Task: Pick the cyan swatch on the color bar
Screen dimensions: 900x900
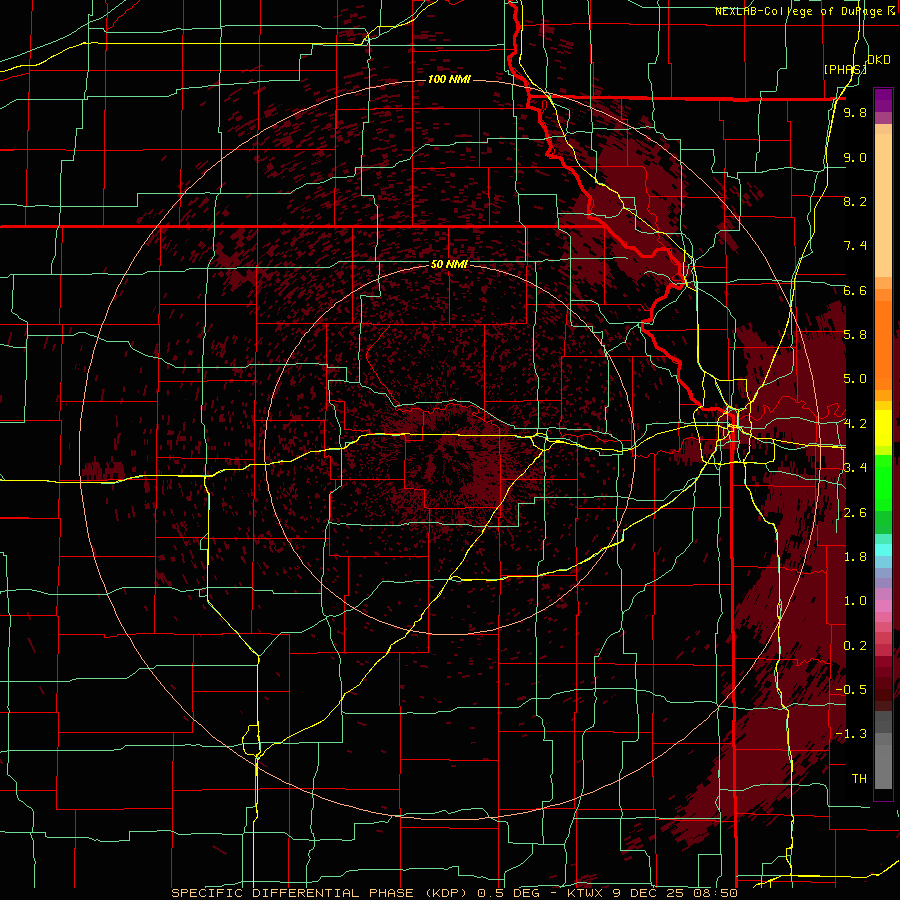Action: point(883,550)
